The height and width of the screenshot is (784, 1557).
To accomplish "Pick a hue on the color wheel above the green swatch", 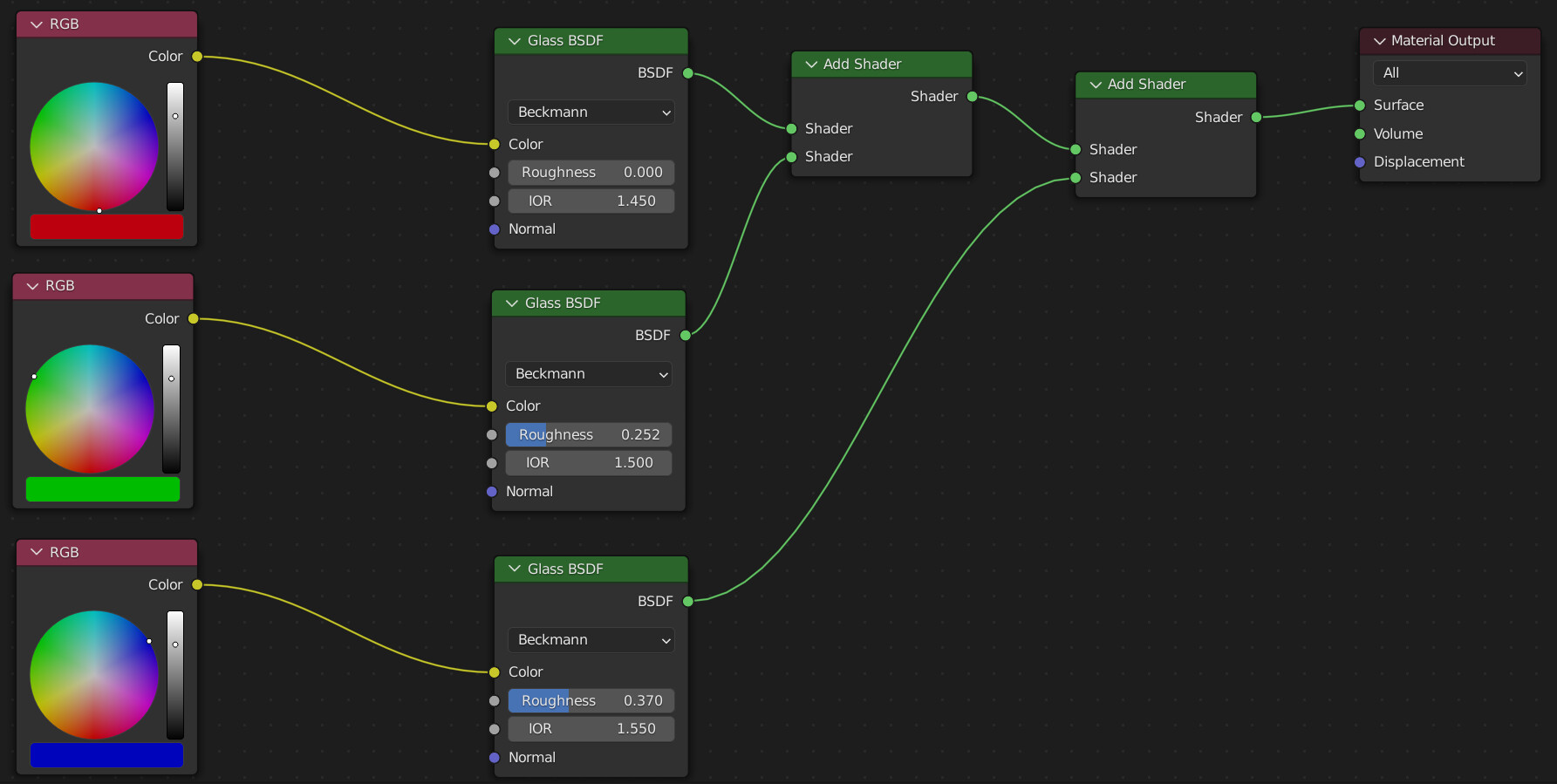I will tap(90, 409).
